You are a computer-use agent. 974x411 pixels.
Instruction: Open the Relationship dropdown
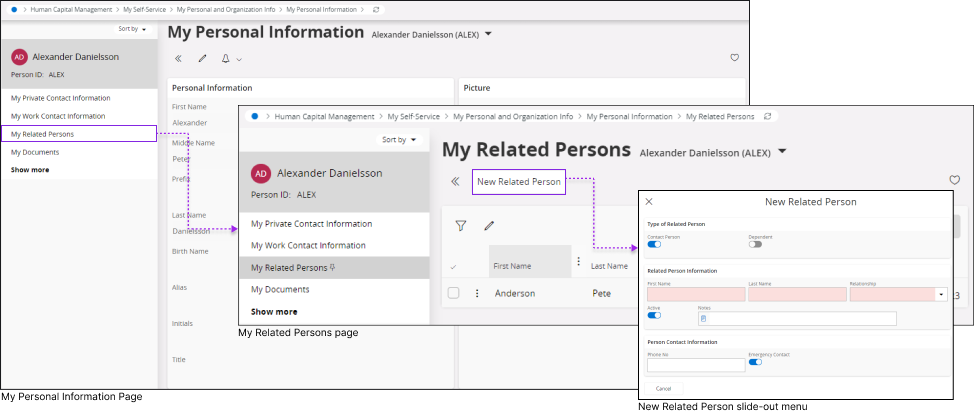point(941,295)
